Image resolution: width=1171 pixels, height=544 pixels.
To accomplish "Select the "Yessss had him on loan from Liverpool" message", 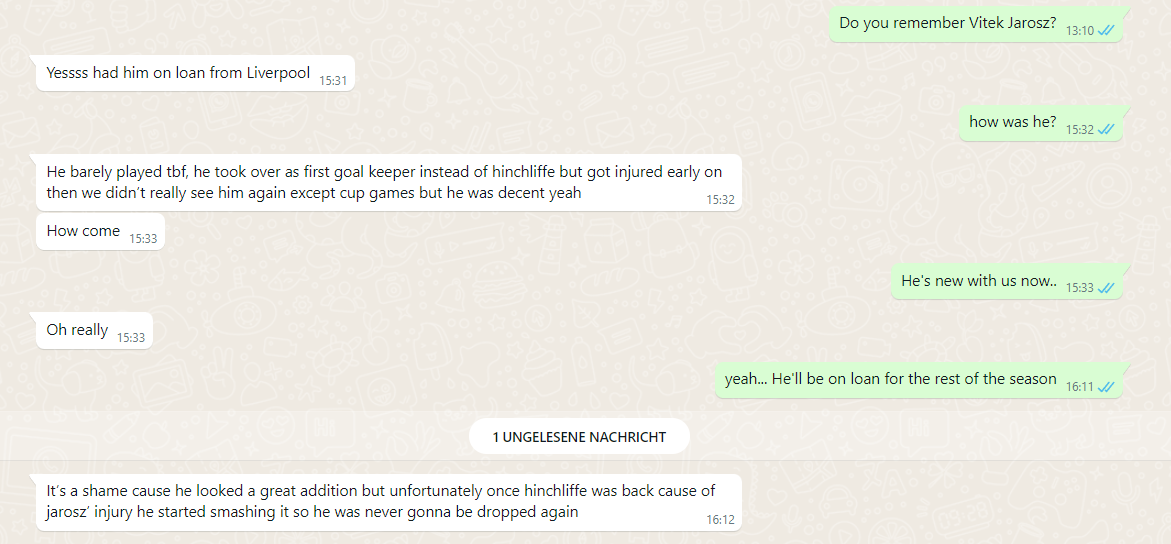I will point(195,73).
